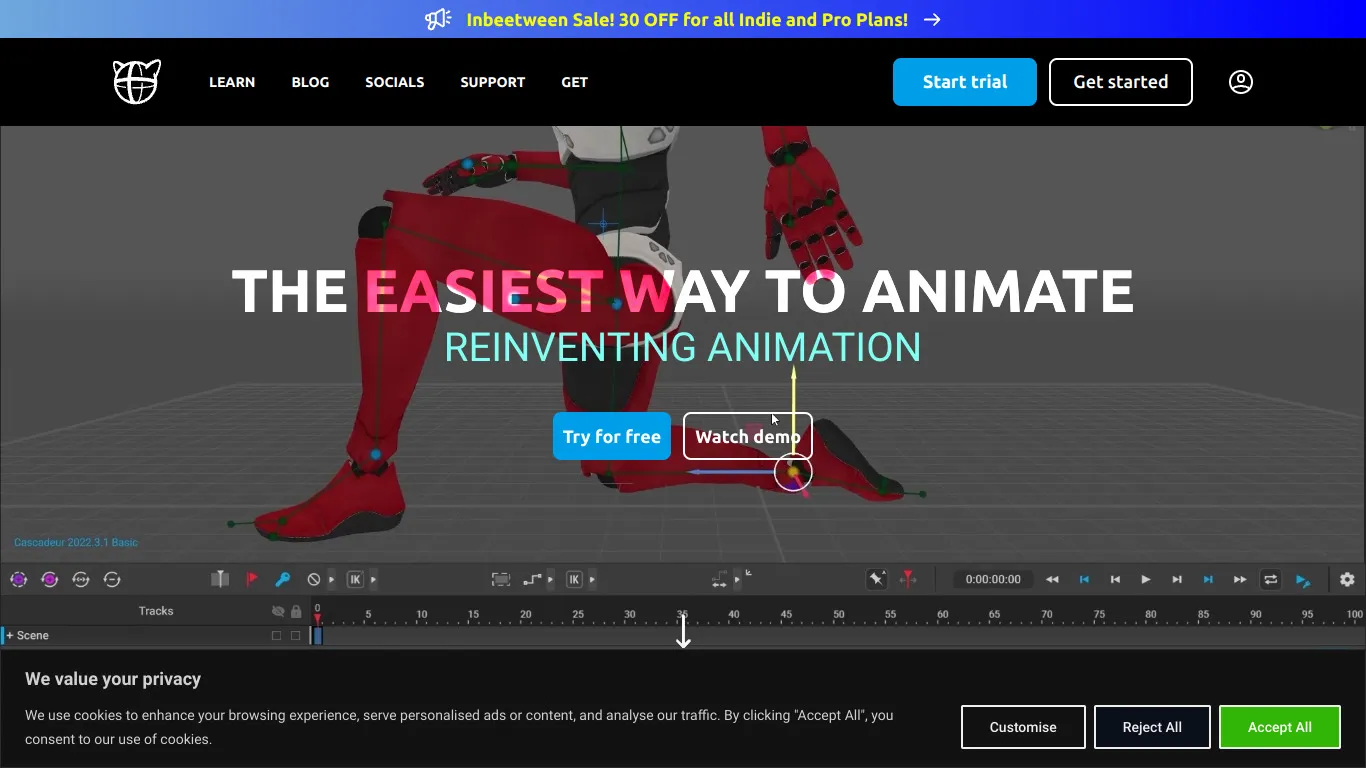The width and height of the screenshot is (1366, 768).
Task: Click the third circular arrows icon with dots
Action: click(x=81, y=579)
